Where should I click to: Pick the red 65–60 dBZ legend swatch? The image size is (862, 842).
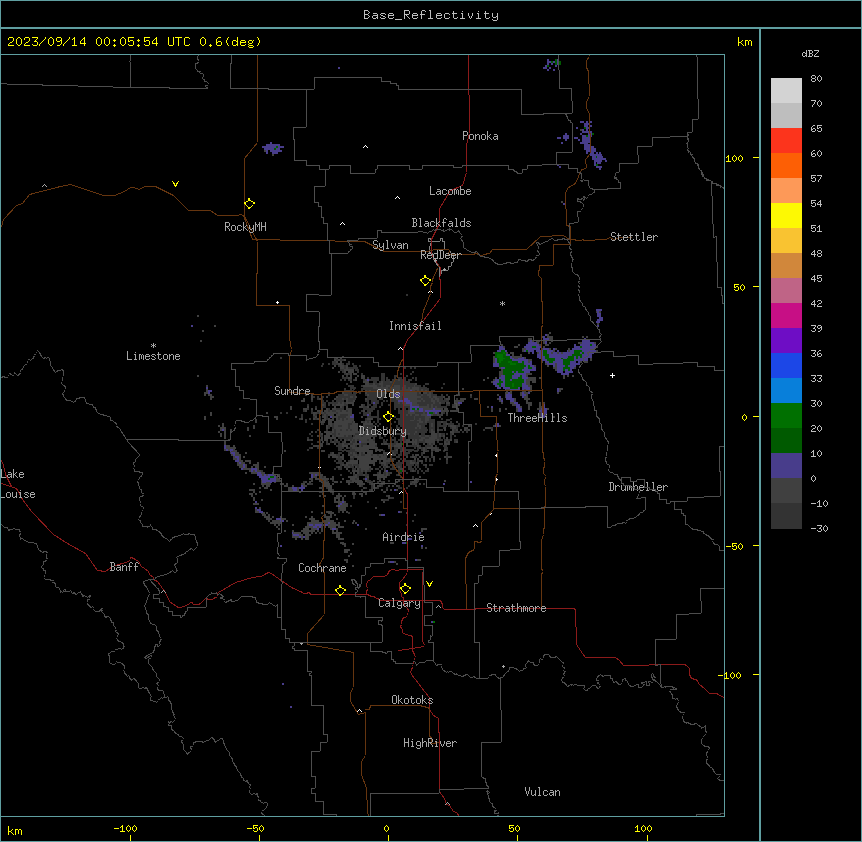(786, 141)
